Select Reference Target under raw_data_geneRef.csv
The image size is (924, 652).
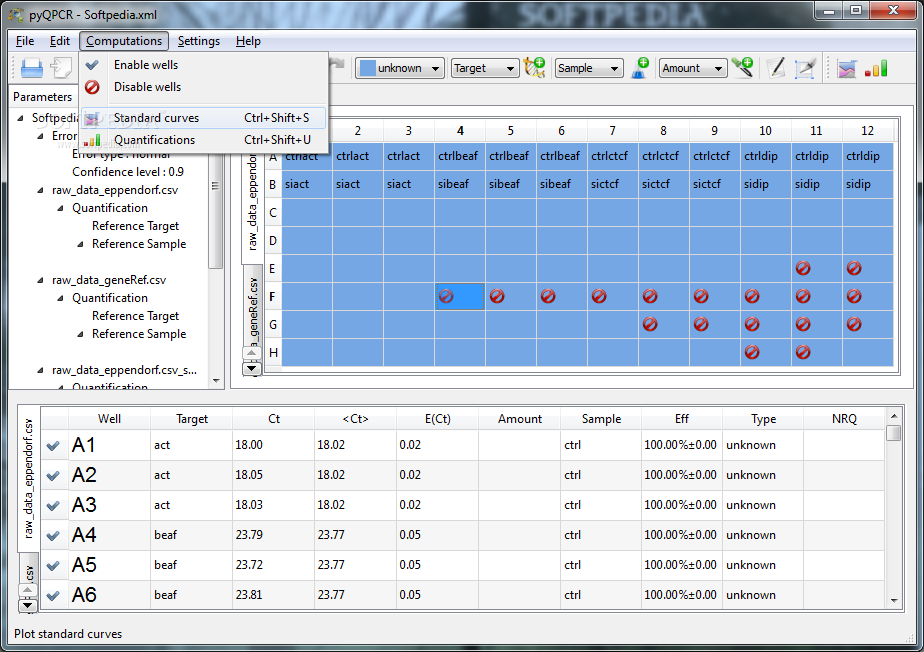[136, 316]
